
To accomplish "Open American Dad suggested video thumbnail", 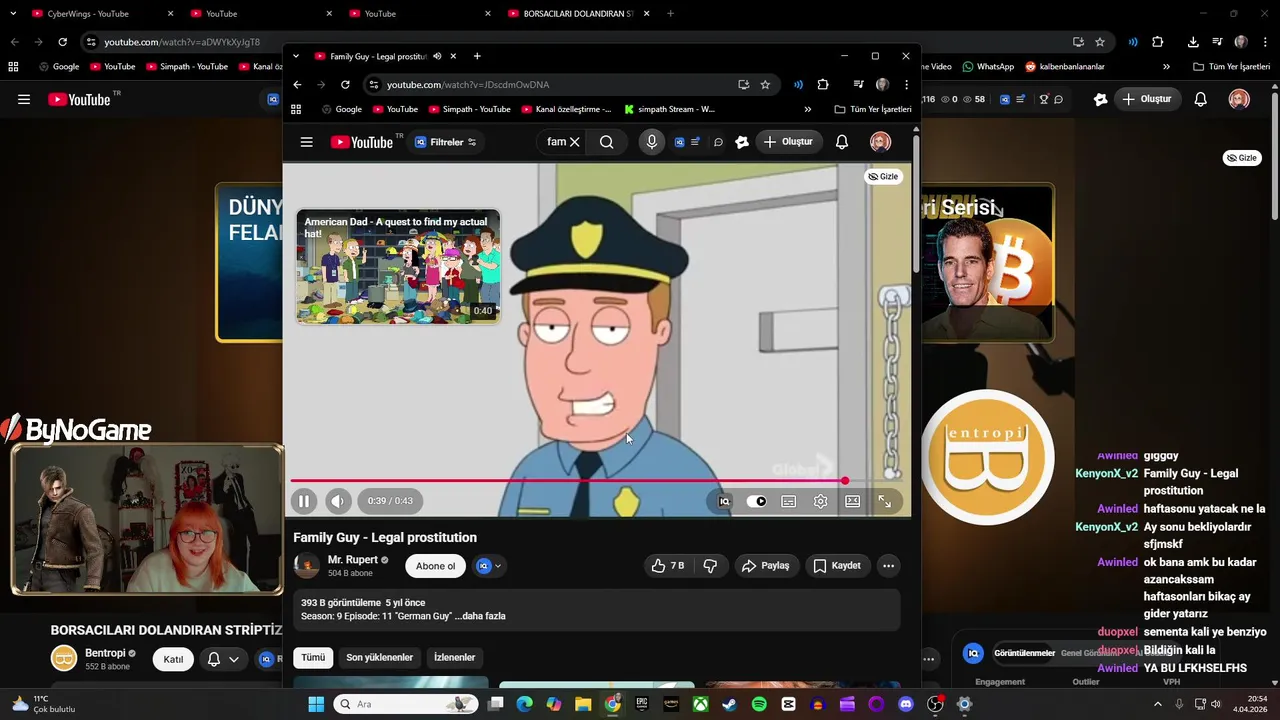I will coord(398,267).
